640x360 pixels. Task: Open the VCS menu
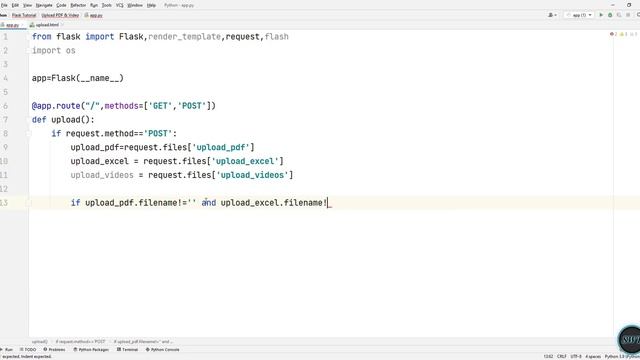[x=120, y=5]
